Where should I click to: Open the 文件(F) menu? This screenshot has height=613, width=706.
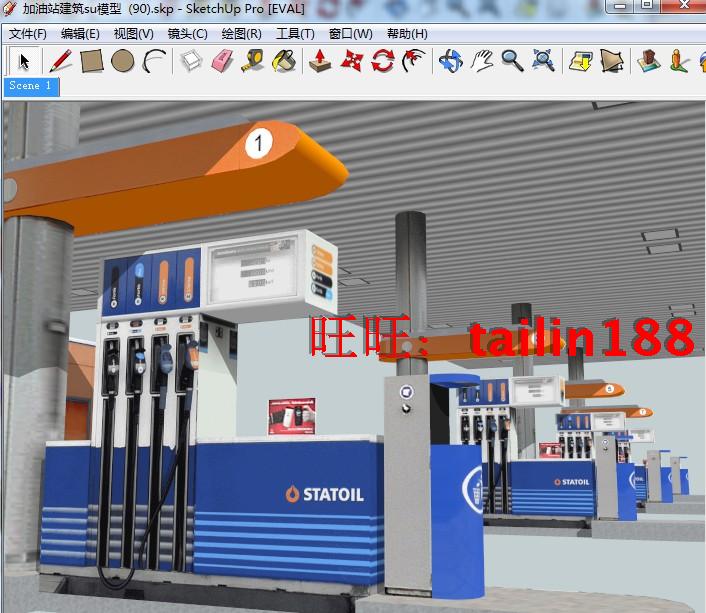tap(28, 34)
